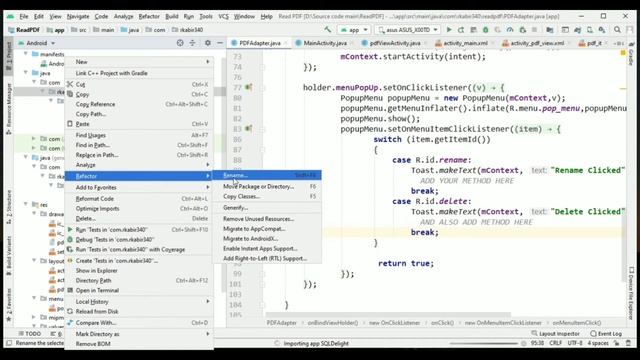Click the Stop app icon in toolbar

[534, 30]
